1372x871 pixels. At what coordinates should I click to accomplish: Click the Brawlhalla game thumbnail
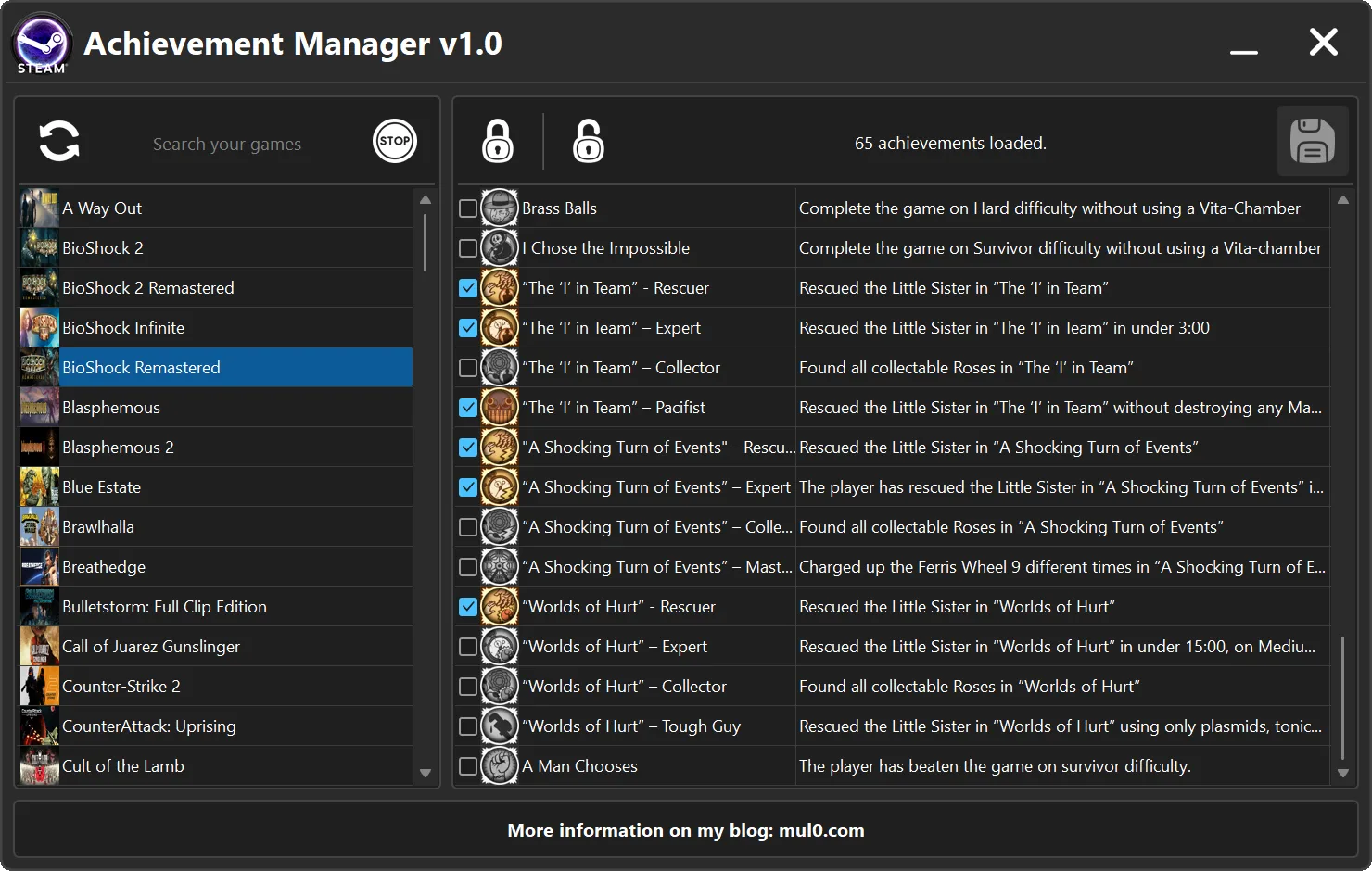[40, 527]
